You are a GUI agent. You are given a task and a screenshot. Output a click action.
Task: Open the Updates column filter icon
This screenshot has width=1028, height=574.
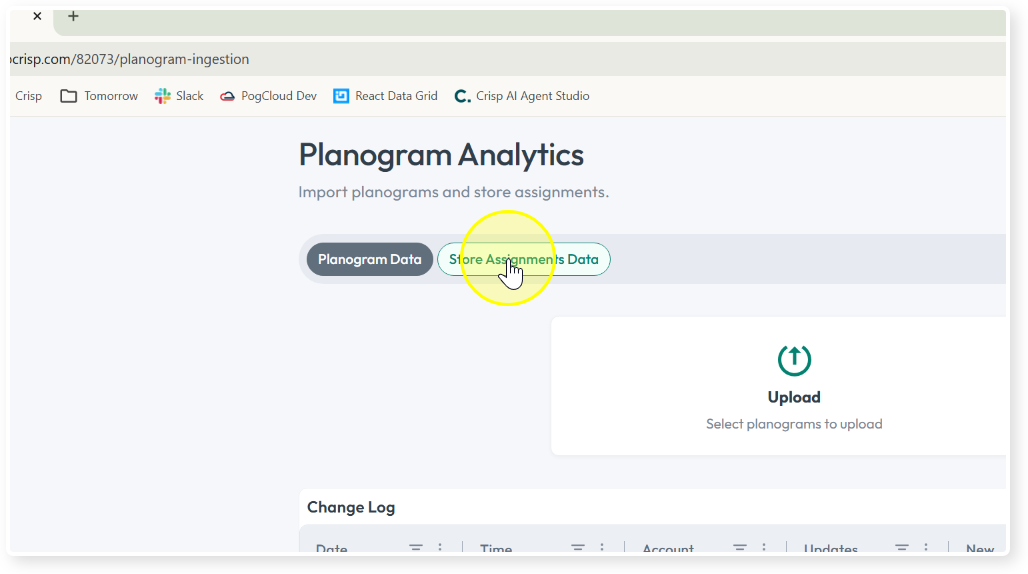coord(902,548)
